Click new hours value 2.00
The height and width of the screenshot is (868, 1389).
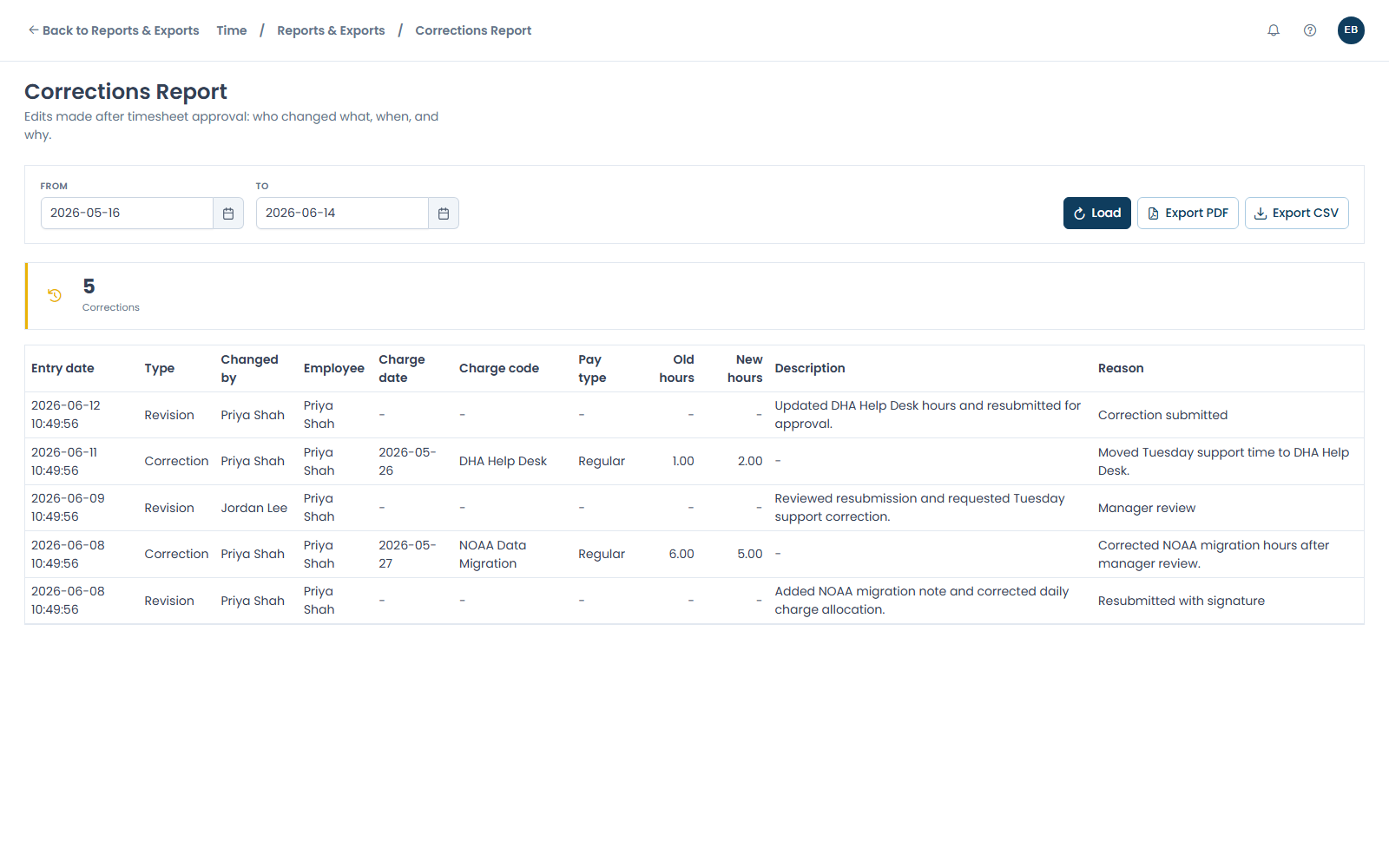[750, 462]
